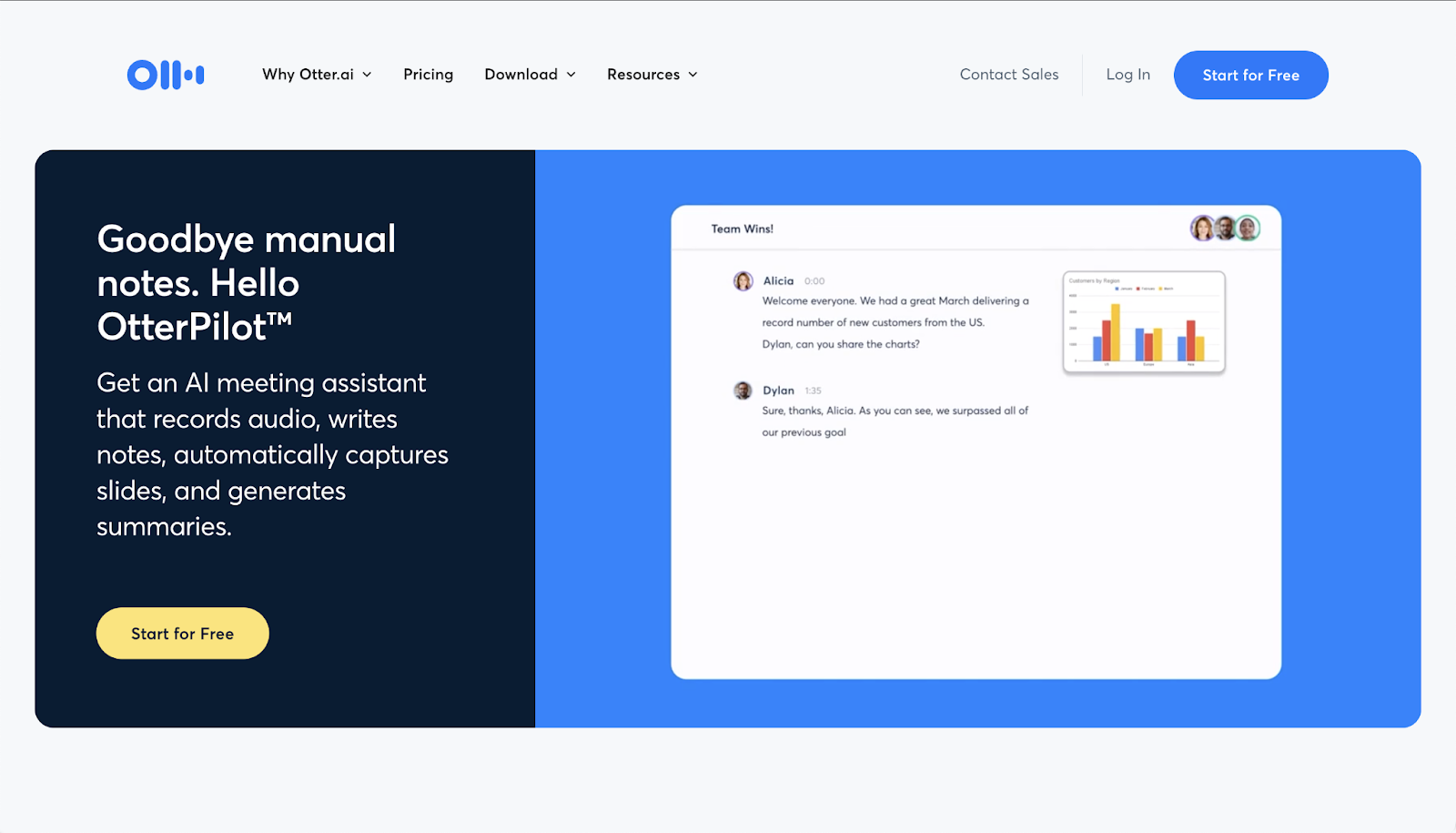Screen dimensions: 1456x833
Task: Click the participant avatars group in header
Action: (x=1225, y=229)
